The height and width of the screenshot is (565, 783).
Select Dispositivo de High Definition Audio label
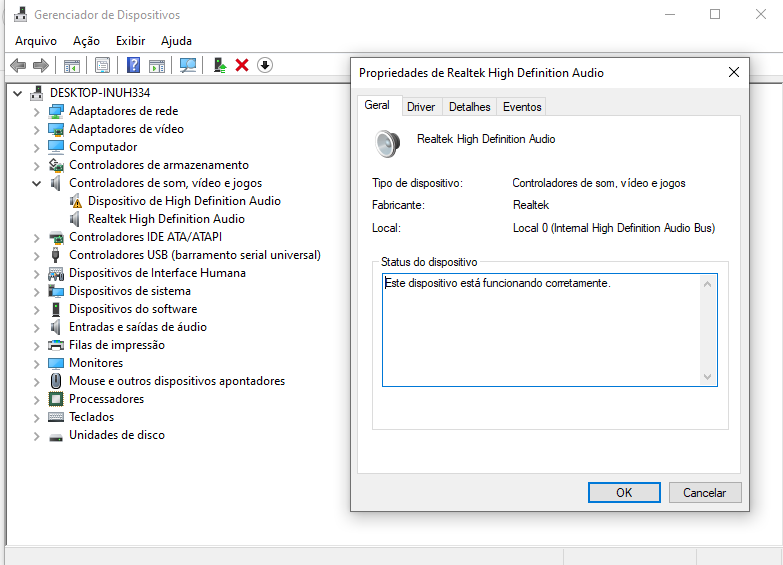[184, 201]
